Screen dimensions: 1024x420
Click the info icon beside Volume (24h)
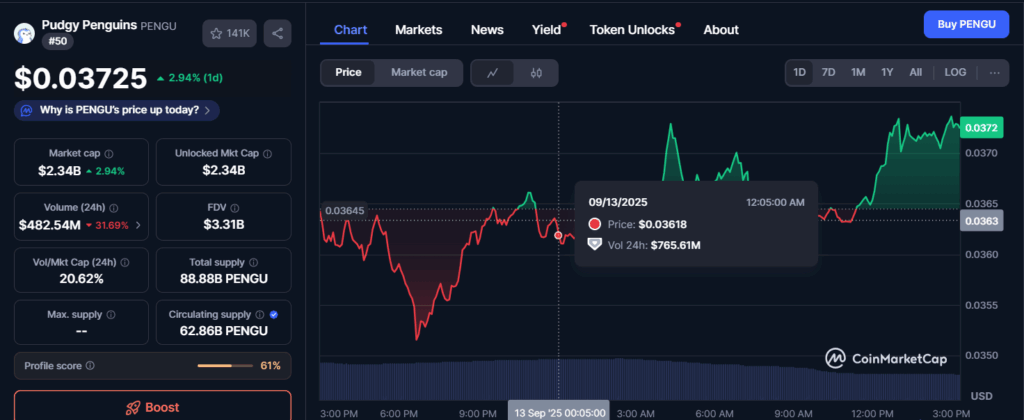pos(114,208)
